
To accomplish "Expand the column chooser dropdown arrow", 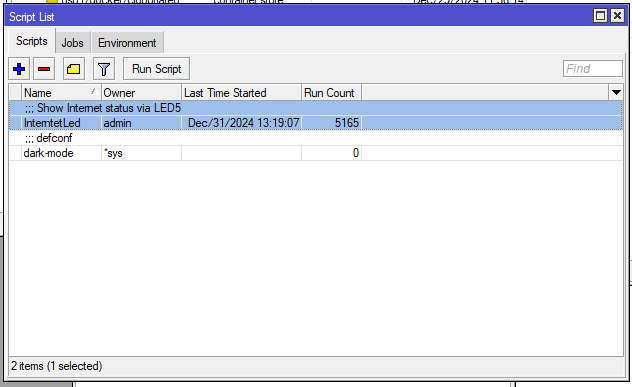I will (x=616, y=93).
